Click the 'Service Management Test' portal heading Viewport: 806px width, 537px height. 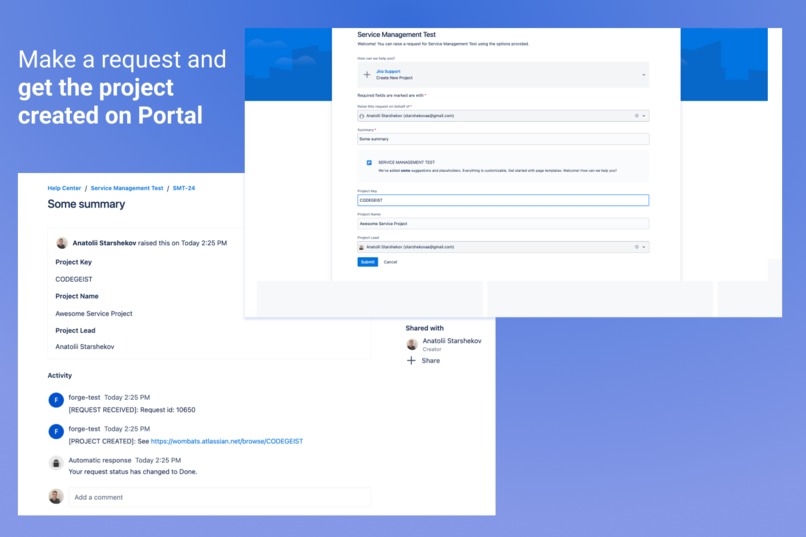coord(396,34)
